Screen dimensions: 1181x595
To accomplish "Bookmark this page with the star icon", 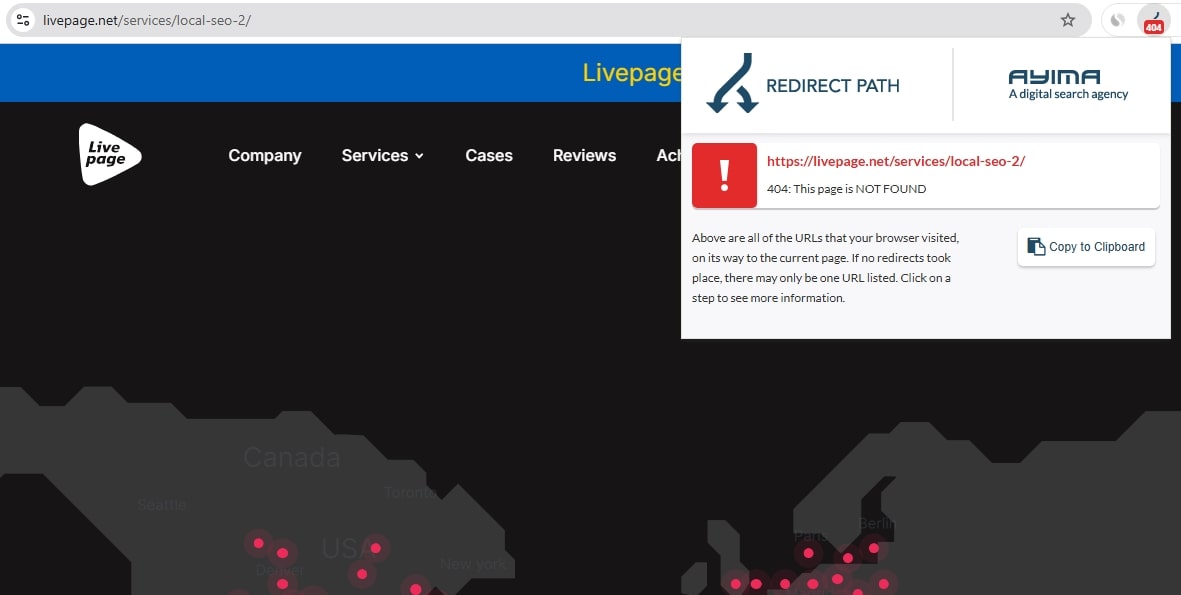I will tap(1068, 20).
